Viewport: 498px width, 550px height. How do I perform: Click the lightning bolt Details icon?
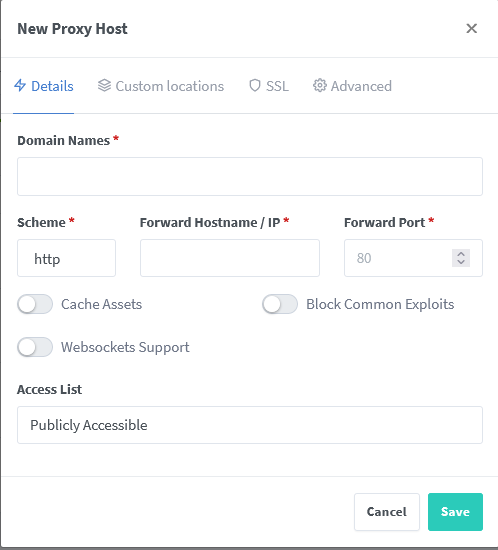[x=20, y=86]
